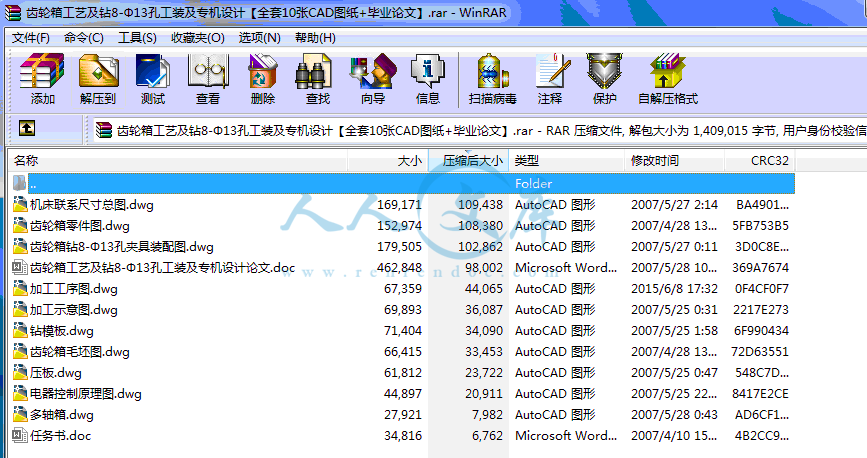Go up one level using arrow button
The width and height of the screenshot is (867, 458).
click(27, 128)
